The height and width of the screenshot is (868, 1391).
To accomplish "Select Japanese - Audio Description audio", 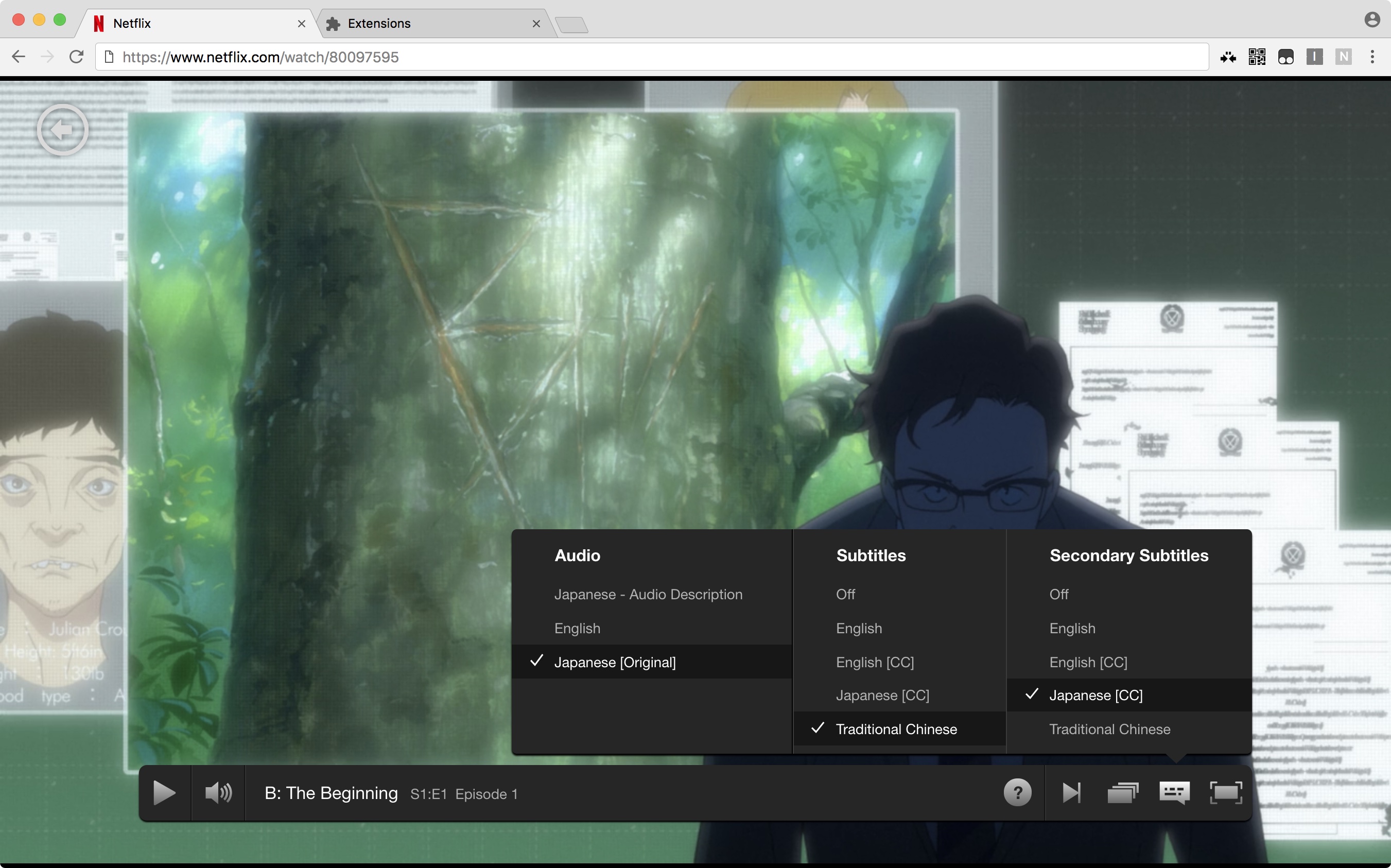I will pos(648,594).
